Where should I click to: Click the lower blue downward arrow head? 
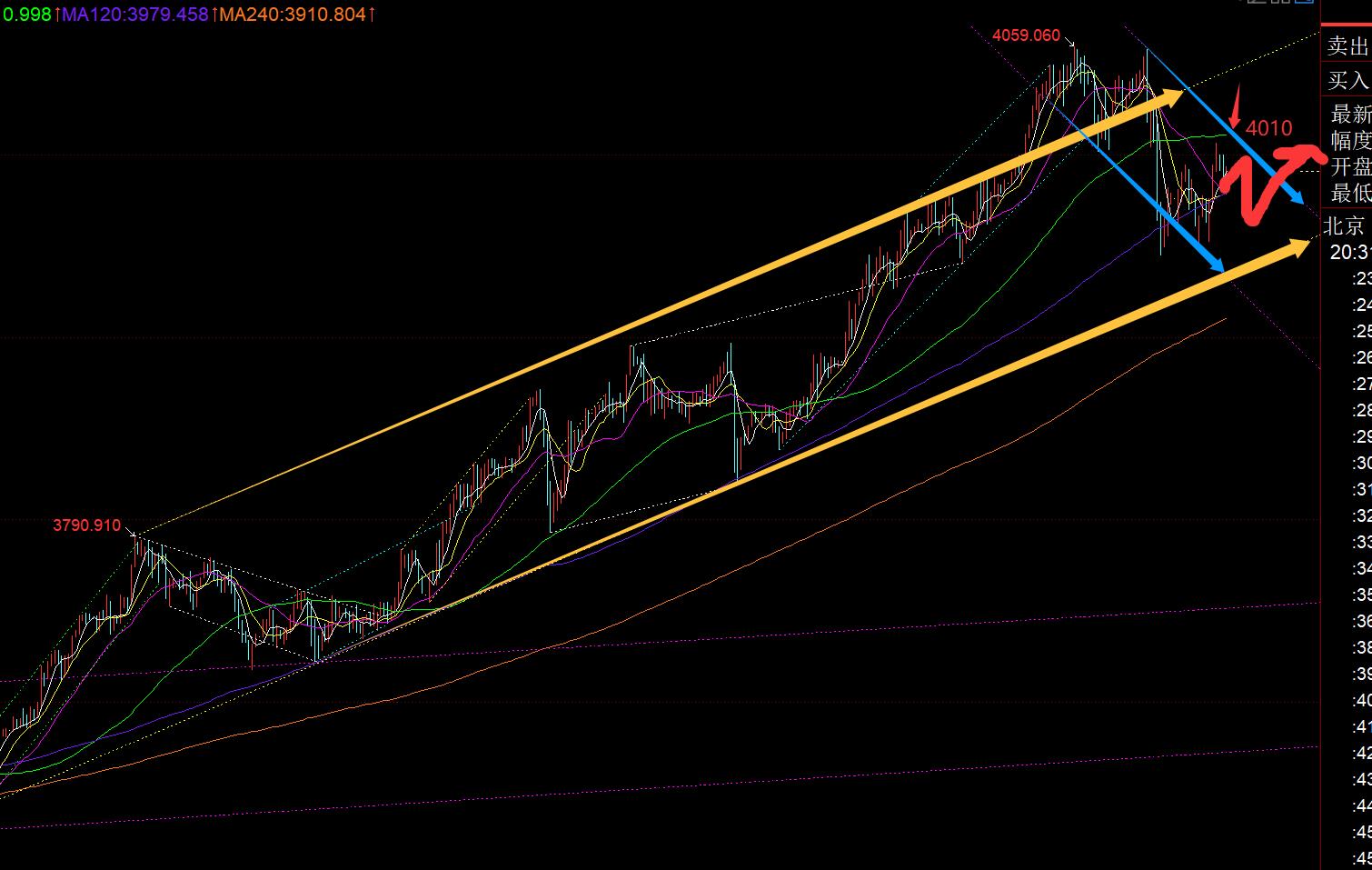tap(1216, 264)
